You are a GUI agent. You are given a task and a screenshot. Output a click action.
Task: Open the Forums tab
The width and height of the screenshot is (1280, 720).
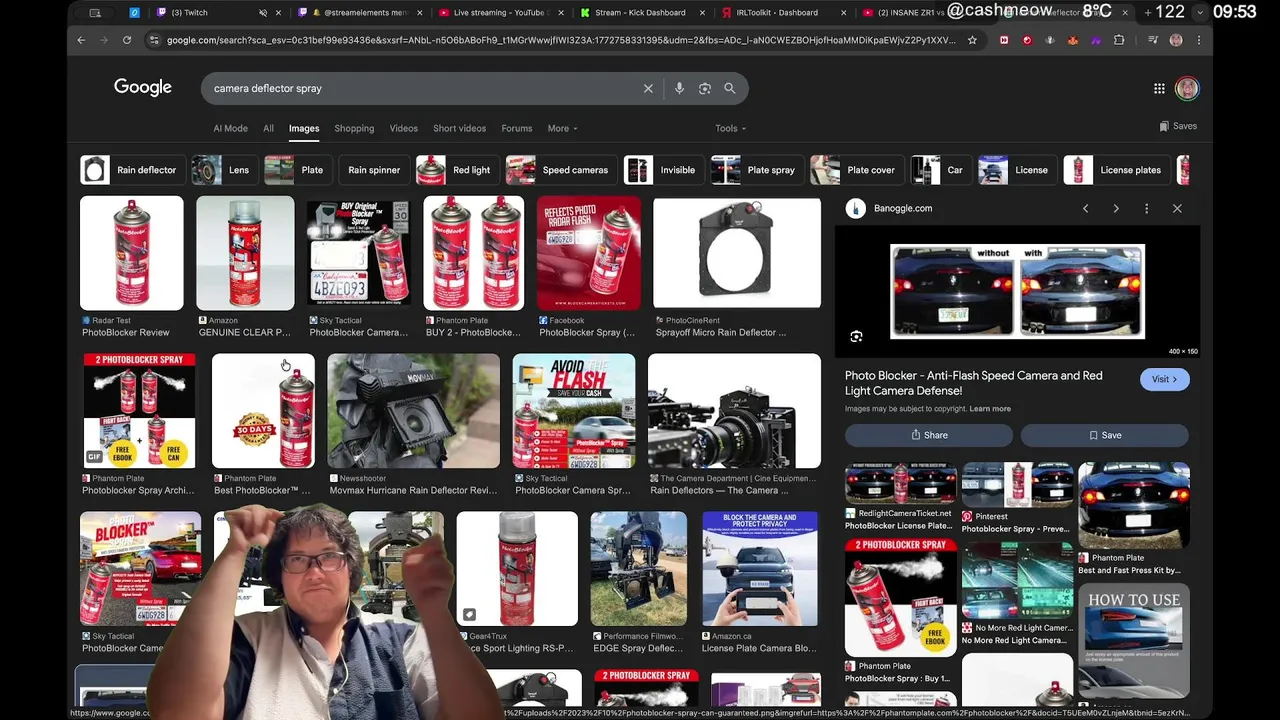click(517, 128)
